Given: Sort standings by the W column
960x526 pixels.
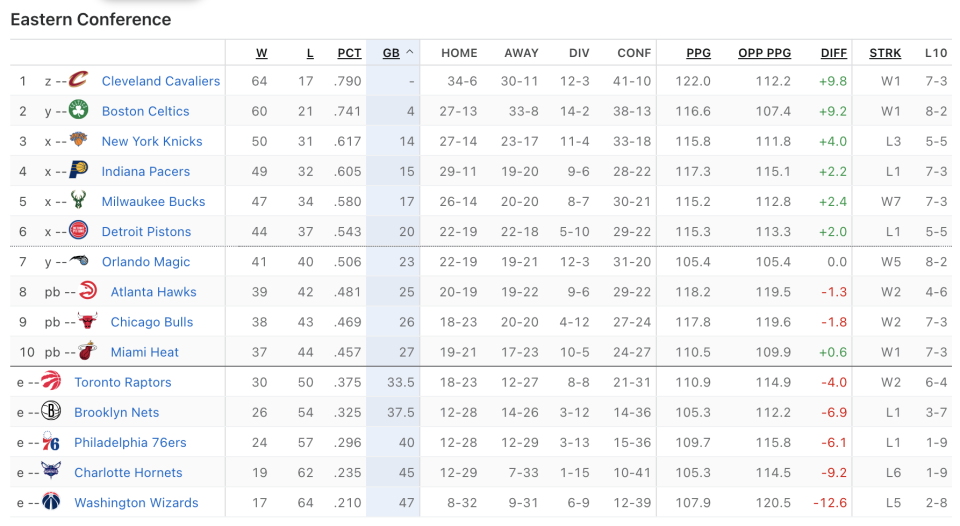Looking at the screenshot, I should pyautogui.click(x=261, y=53).
